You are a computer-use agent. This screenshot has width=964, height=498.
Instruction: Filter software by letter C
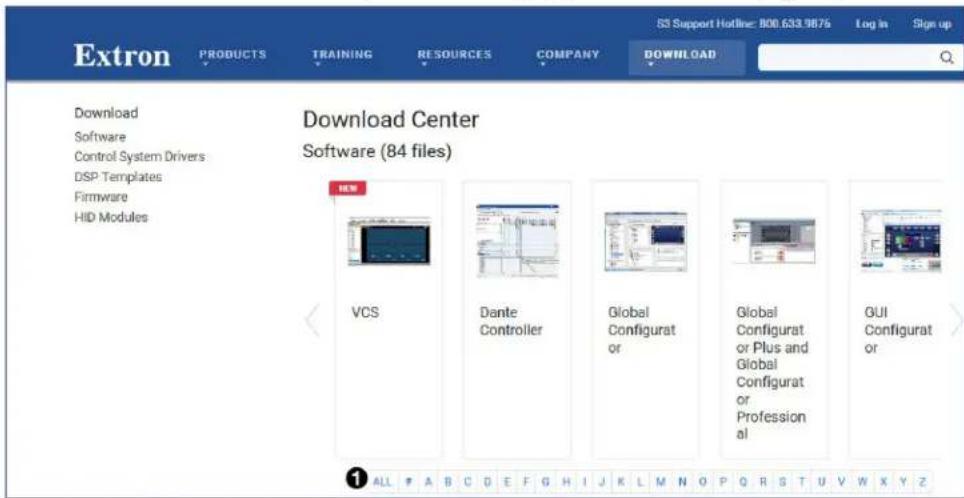468,481
